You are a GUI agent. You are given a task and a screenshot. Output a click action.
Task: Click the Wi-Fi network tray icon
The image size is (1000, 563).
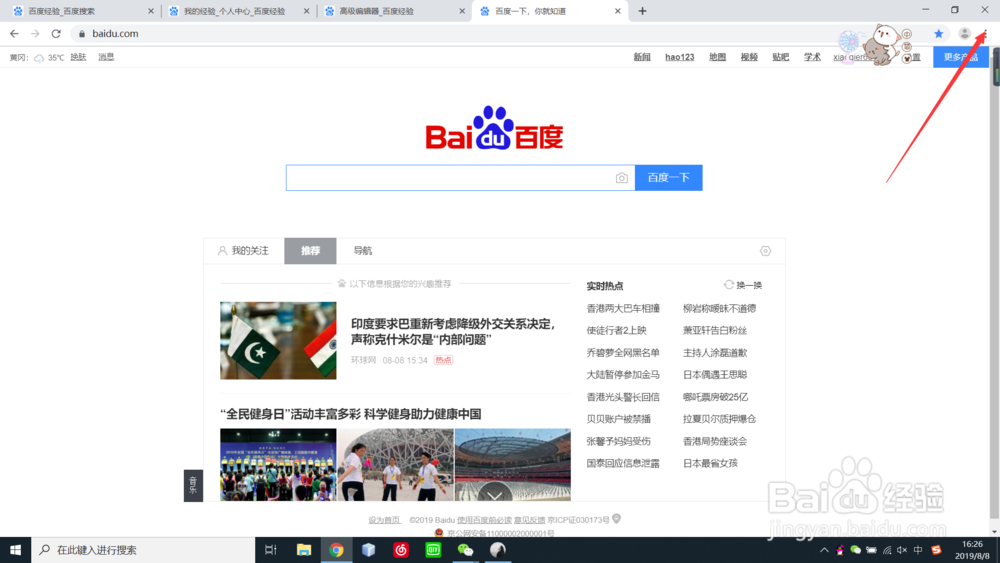pyautogui.click(x=886, y=550)
